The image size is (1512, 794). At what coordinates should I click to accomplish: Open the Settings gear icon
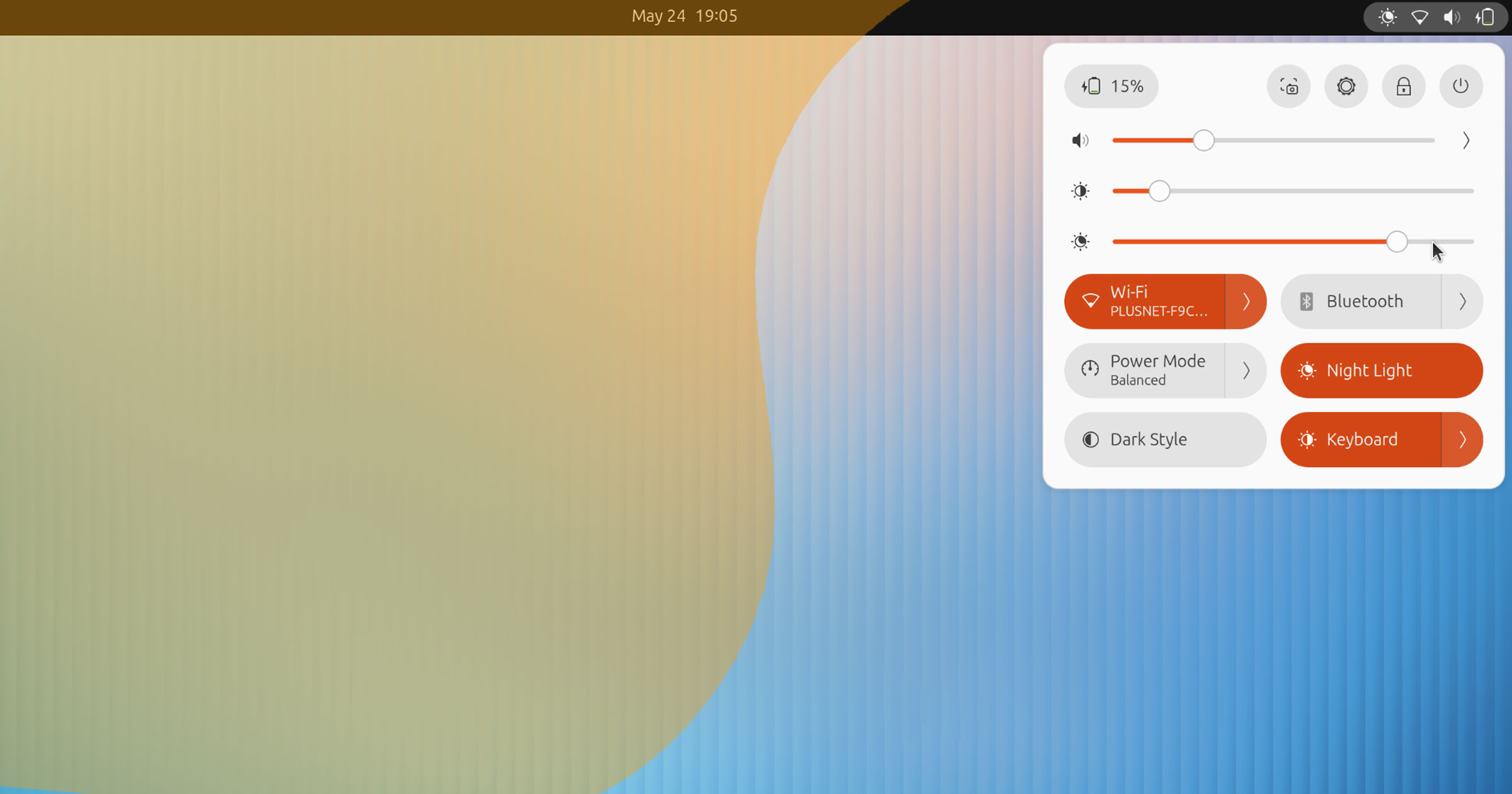[1346, 86]
